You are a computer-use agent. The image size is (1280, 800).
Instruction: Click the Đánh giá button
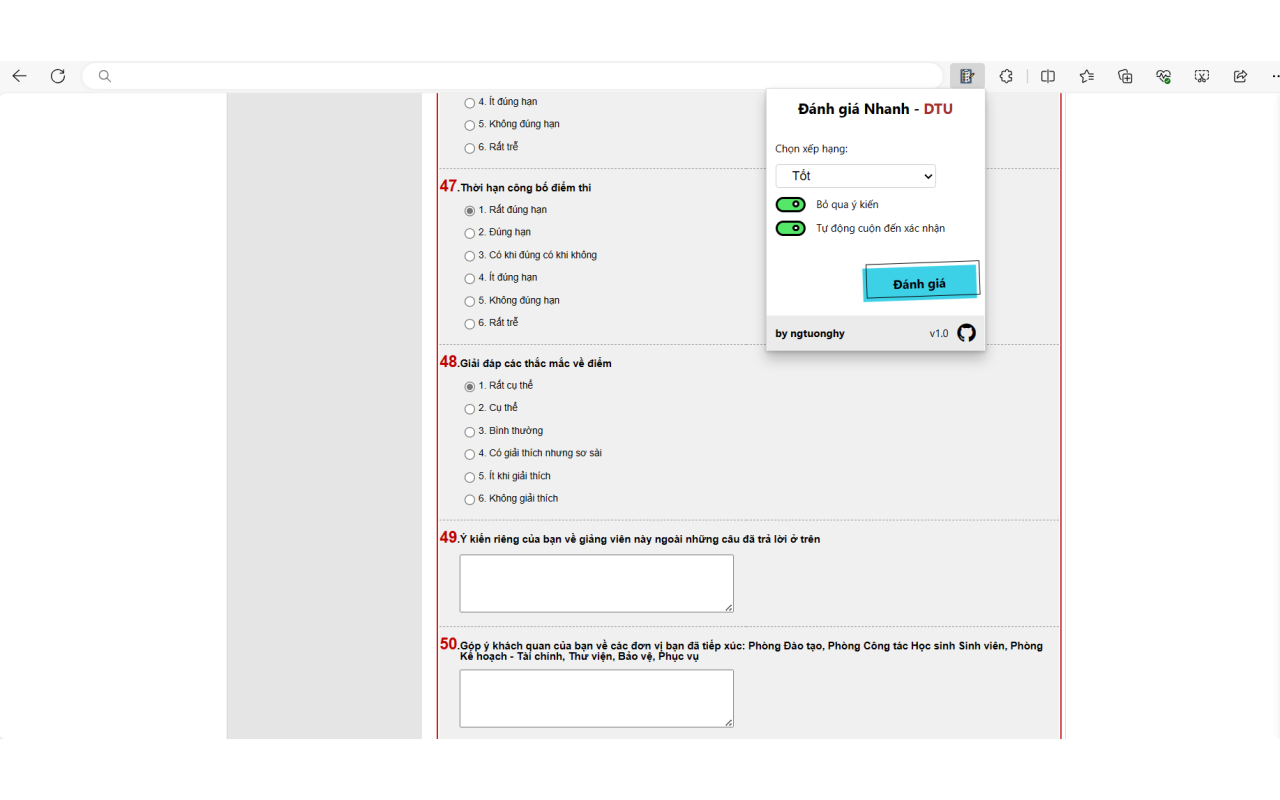click(x=920, y=283)
